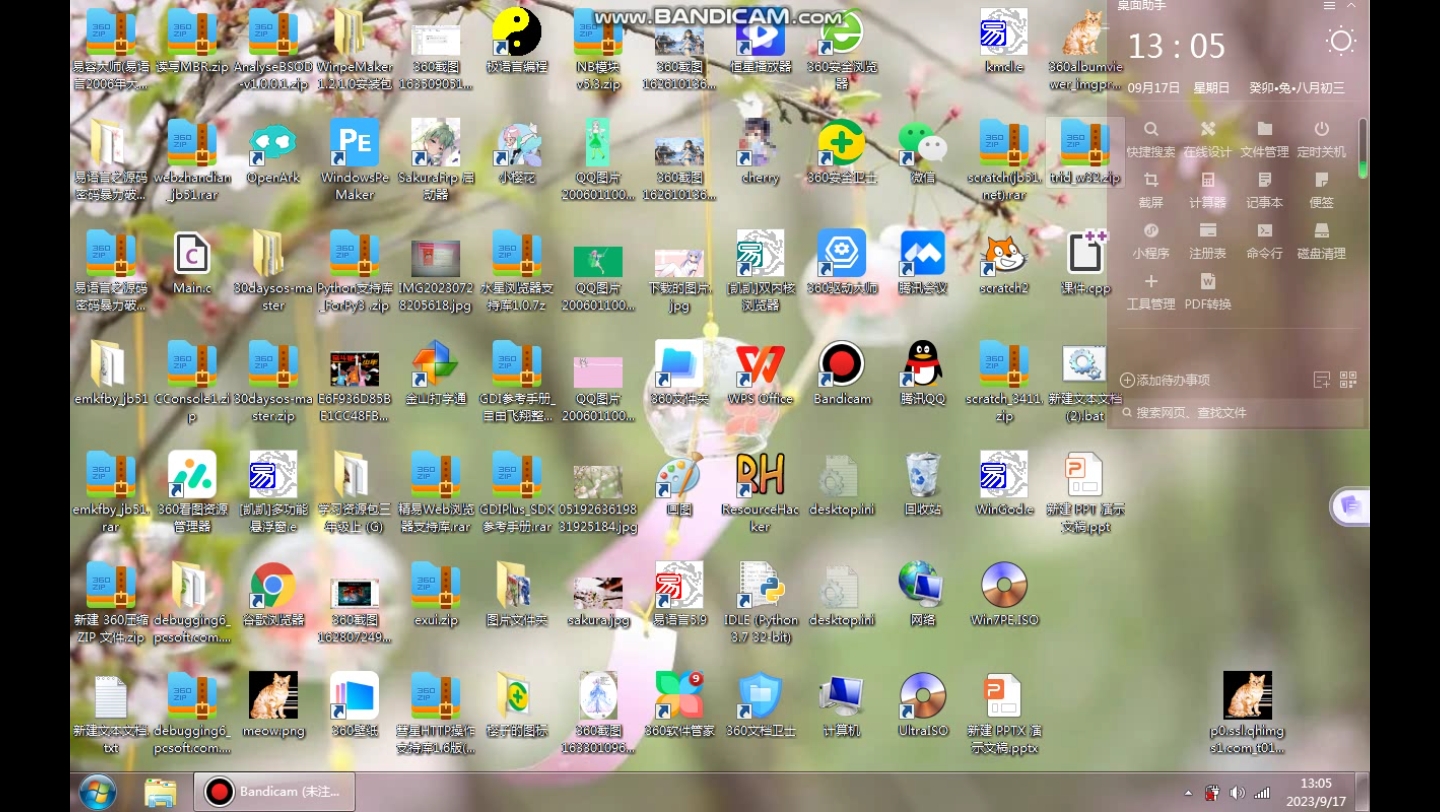Image resolution: width=1440 pixels, height=812 pixels.
Task: Select the 腾讯QQ penguin icon
Action: (x=923, y=373)
